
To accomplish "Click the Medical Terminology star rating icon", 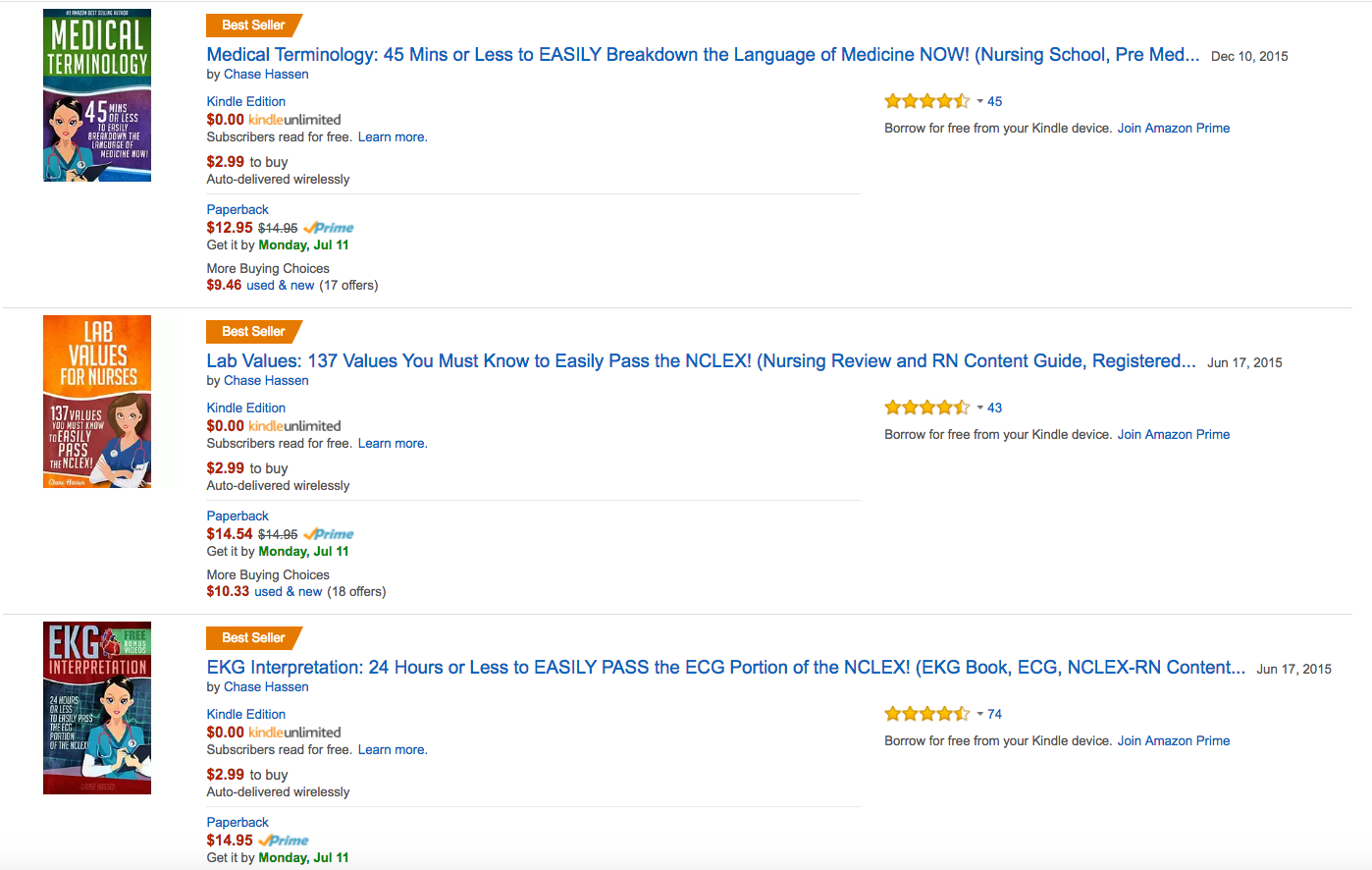I will (x=927, y=101).
